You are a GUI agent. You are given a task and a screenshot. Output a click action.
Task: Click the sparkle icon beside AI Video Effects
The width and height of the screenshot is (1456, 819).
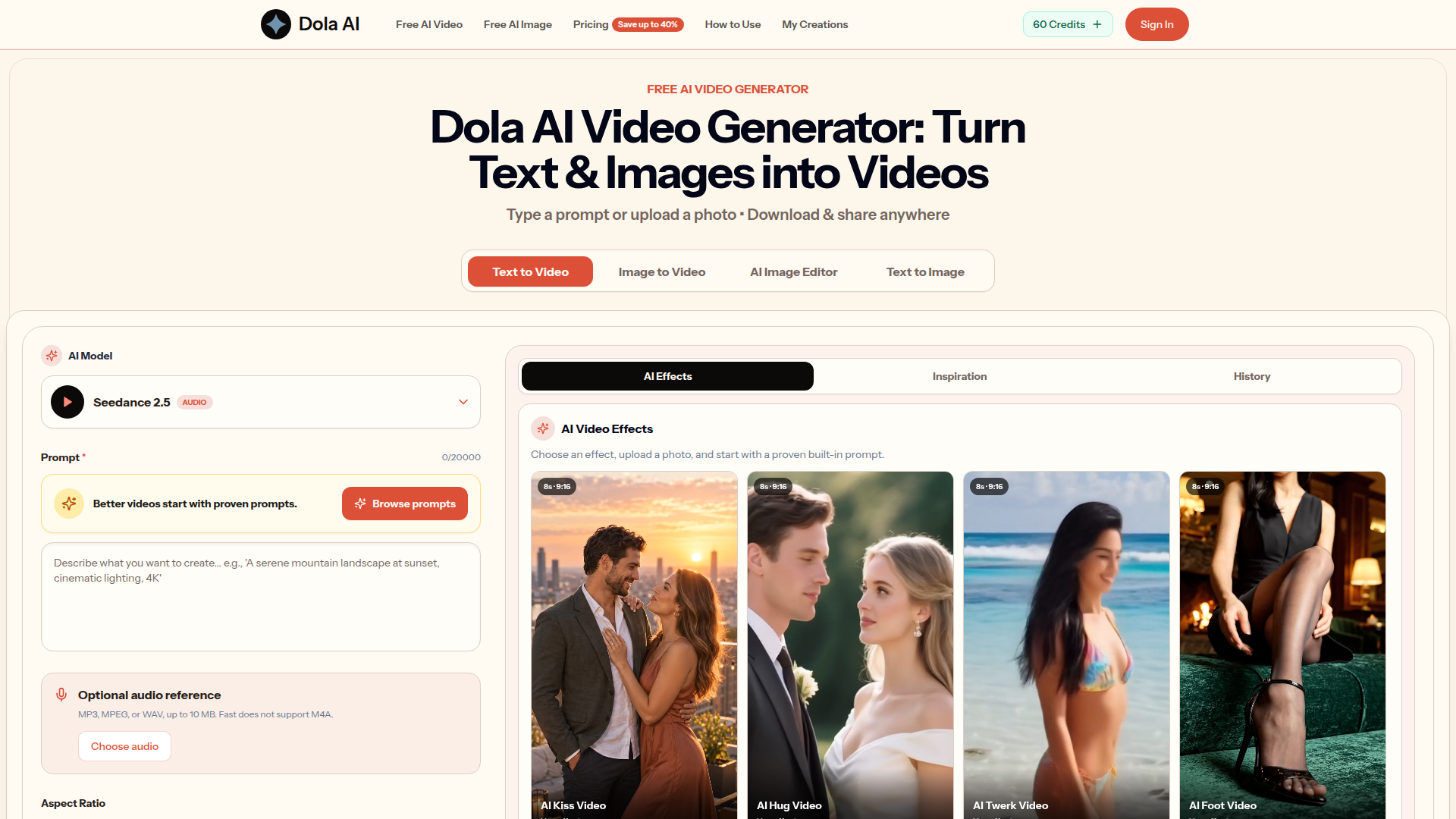[x=543, y=428]
